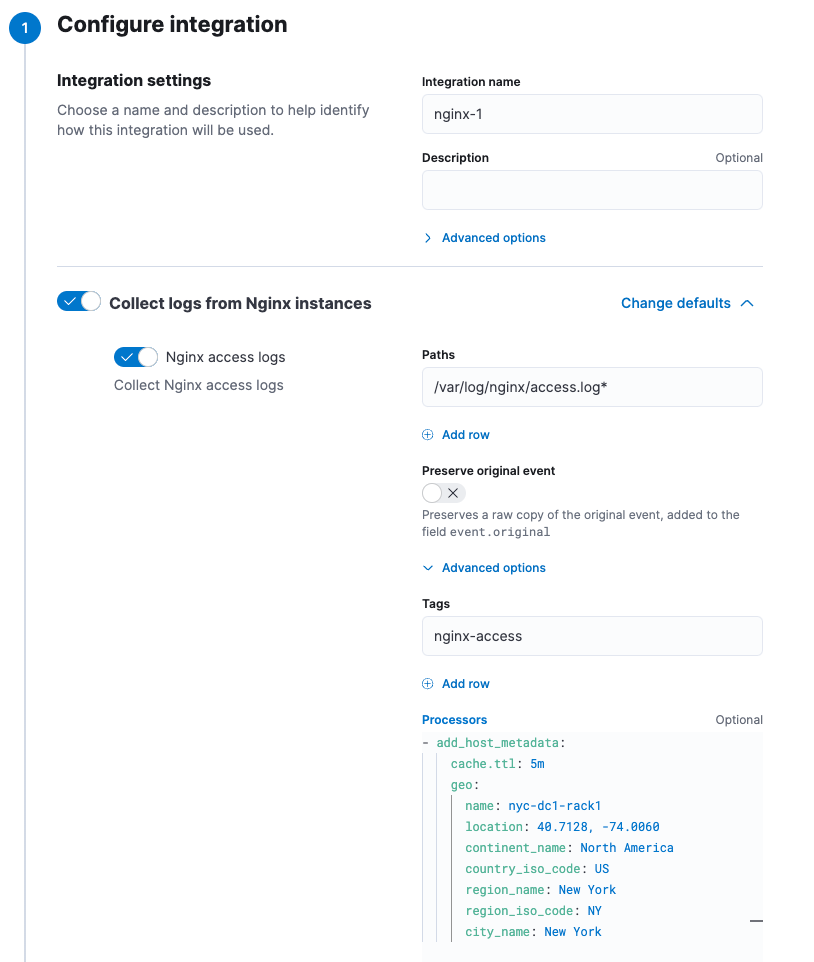This screenshot has width=814, height=962.
Task: Enable Preserve original event switch
Action: 444,493
